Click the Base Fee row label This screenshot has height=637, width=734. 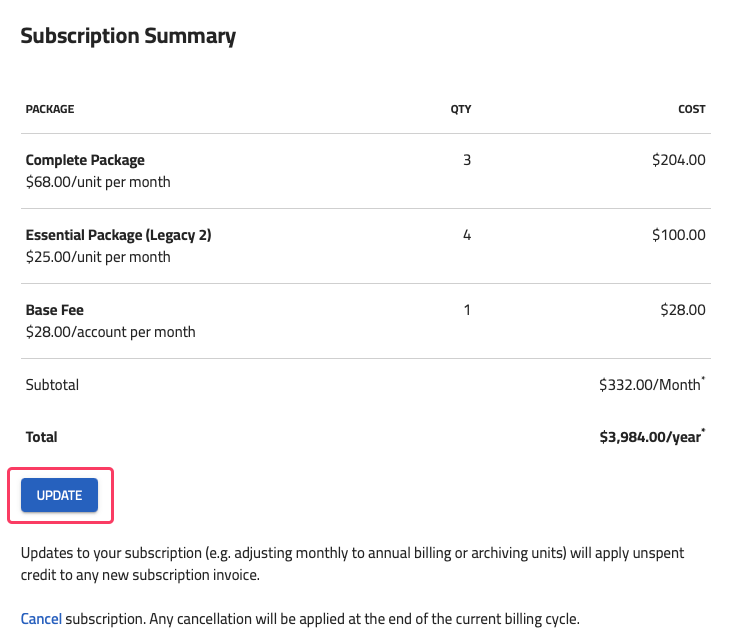55,310
